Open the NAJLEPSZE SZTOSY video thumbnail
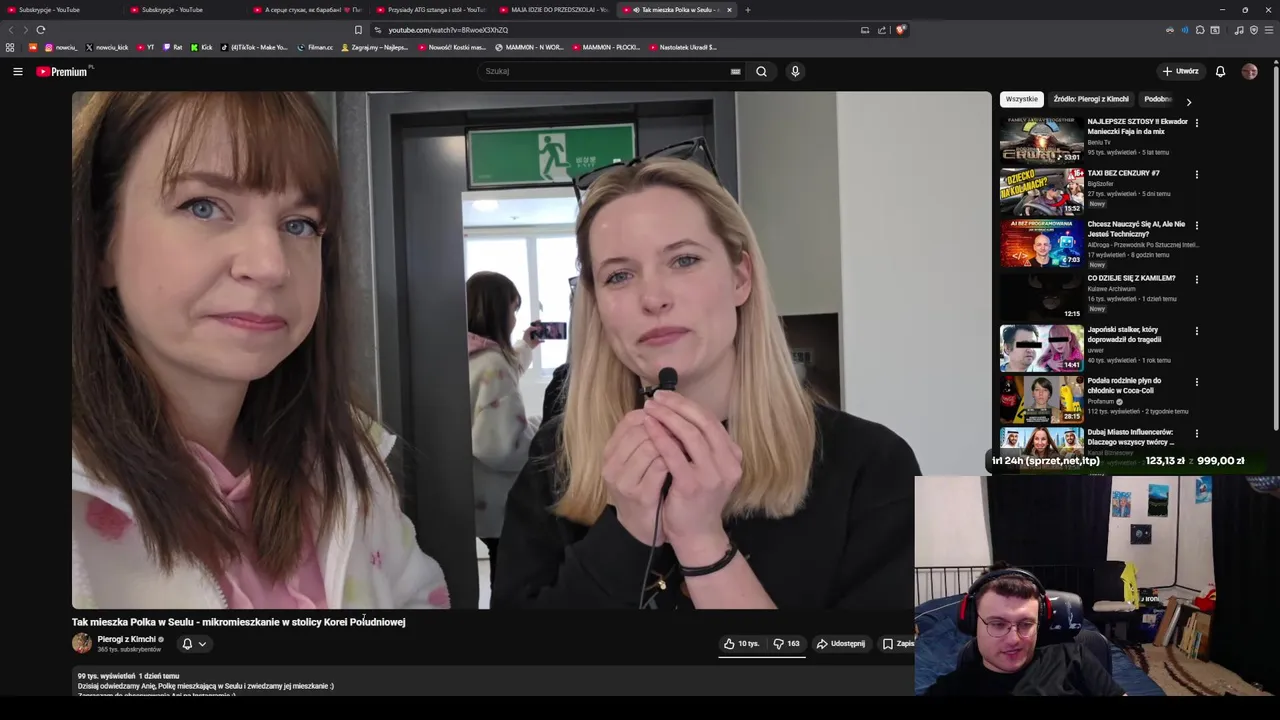1280x720 pixels. (x=1041, y=140)
